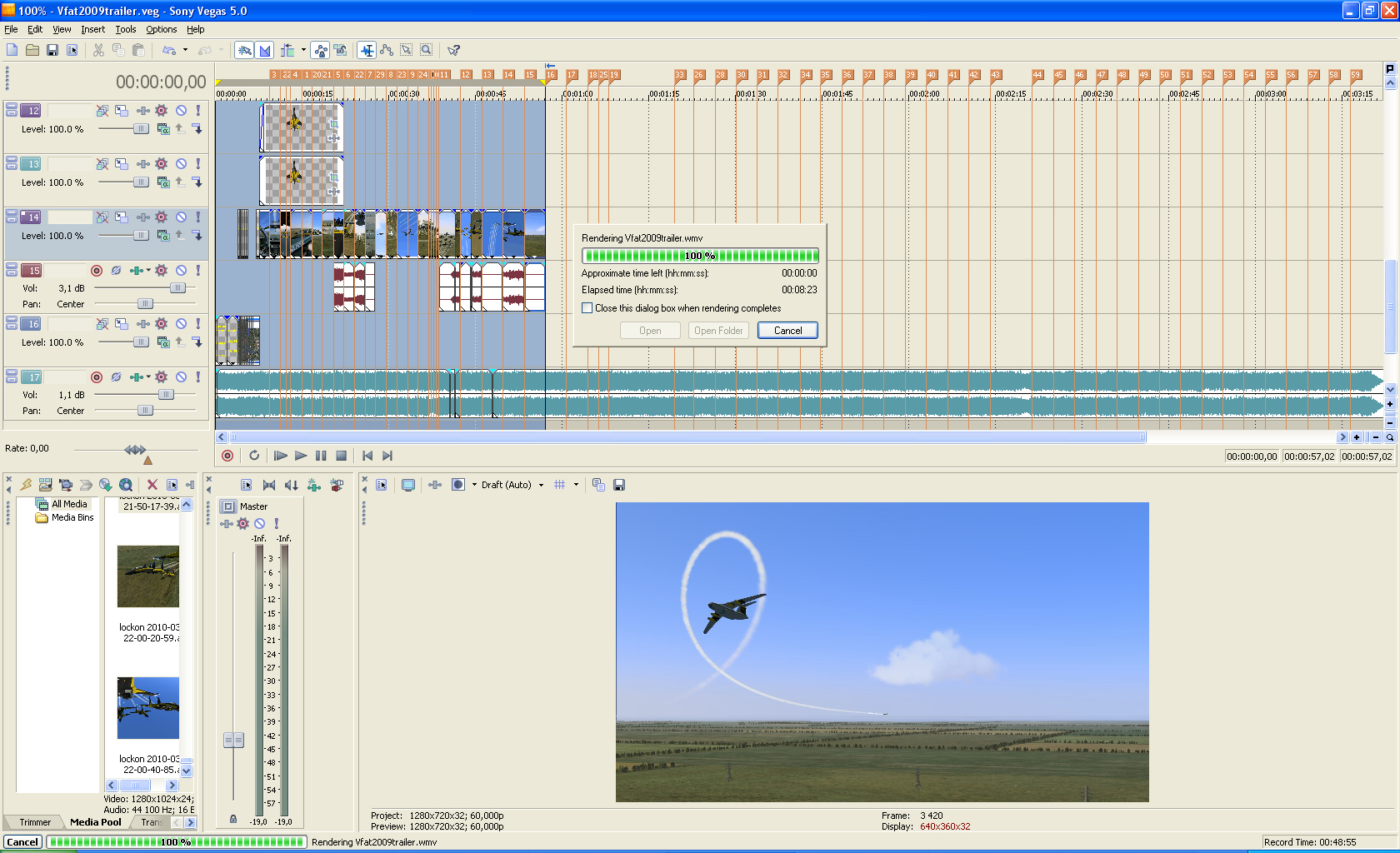Click the Vol slider on track 17
This screenshot has height=853, width=1400.
pos(166,395)
